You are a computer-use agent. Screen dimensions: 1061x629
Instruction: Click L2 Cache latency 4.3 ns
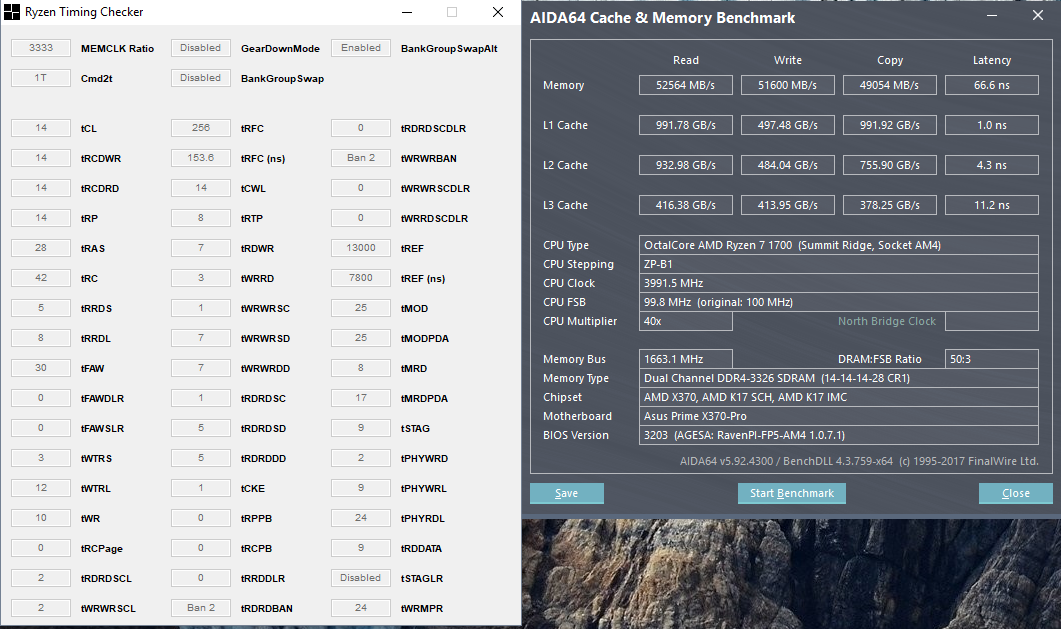click(992, 165)
